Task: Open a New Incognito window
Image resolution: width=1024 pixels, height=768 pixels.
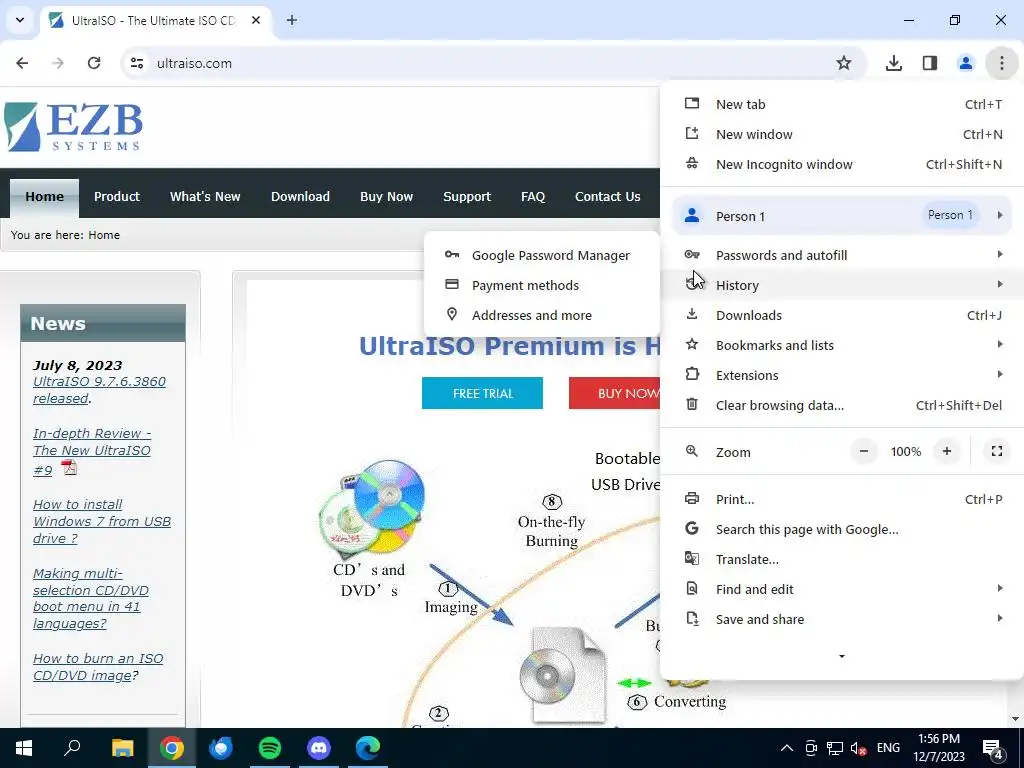Action: (x=842, y=165)
